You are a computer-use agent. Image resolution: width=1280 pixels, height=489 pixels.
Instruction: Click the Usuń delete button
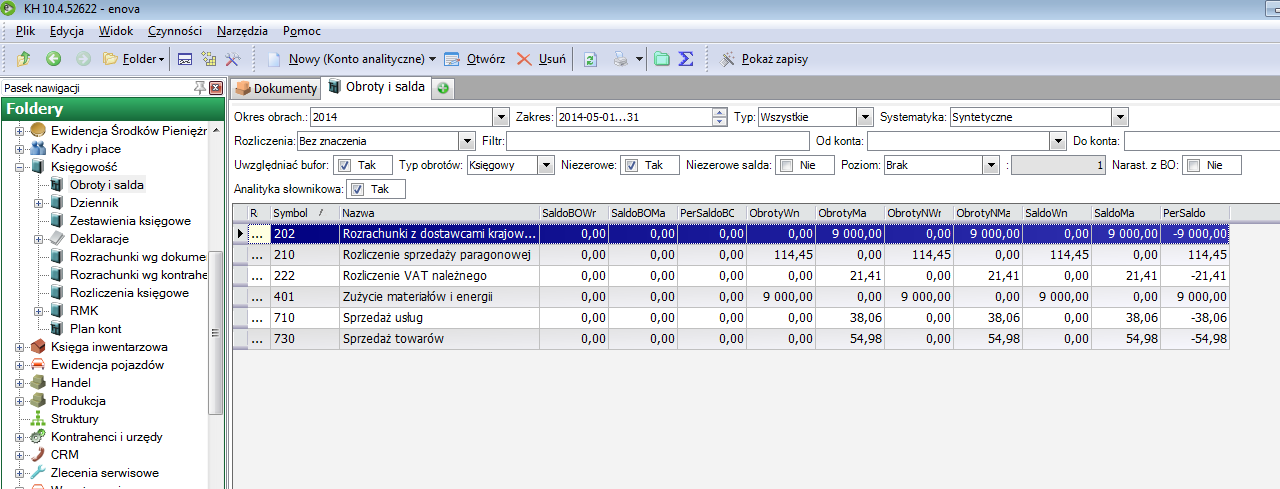[x=541, y=59]
